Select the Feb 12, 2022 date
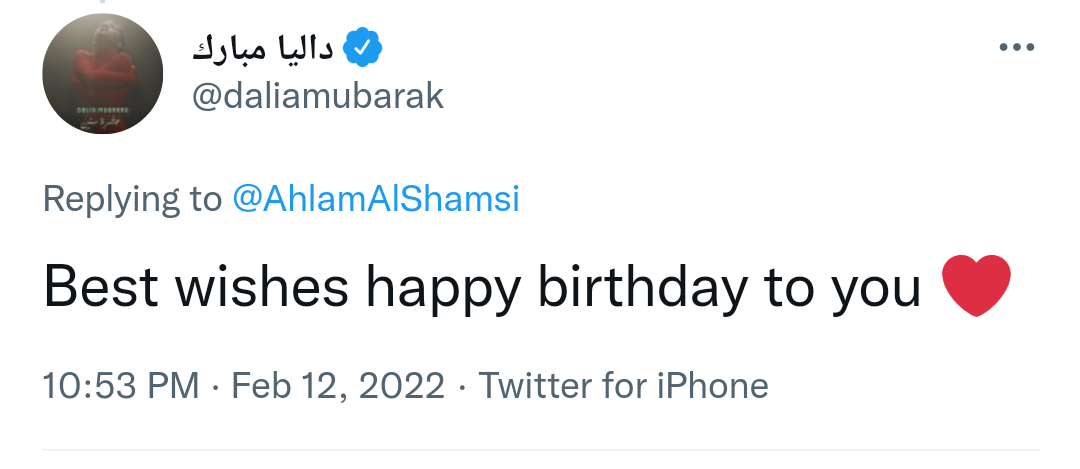1080x469 pixels. click(x=338, y=385)
